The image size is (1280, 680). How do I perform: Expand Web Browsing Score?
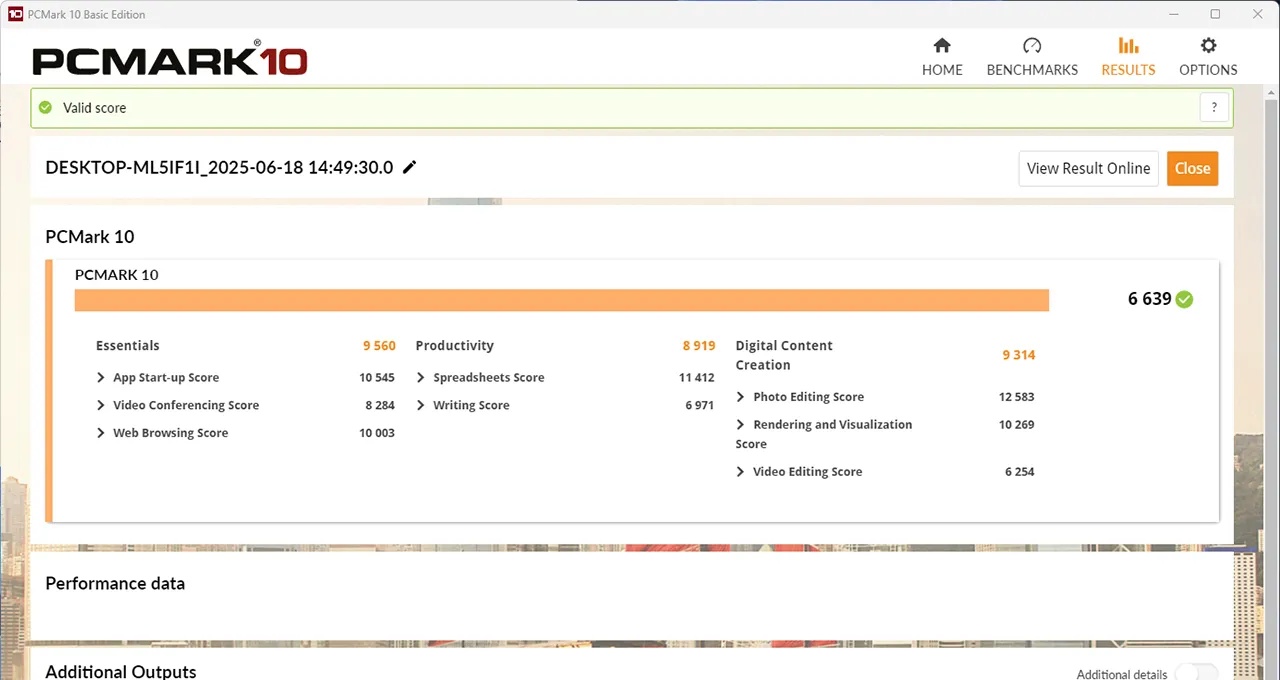[101, 433]
